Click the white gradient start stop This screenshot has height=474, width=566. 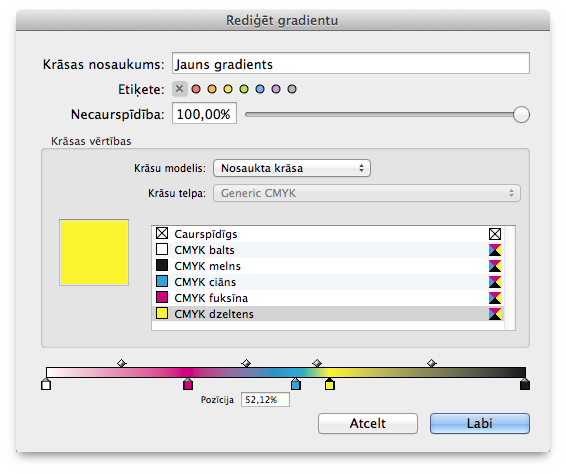coord(46,384)
